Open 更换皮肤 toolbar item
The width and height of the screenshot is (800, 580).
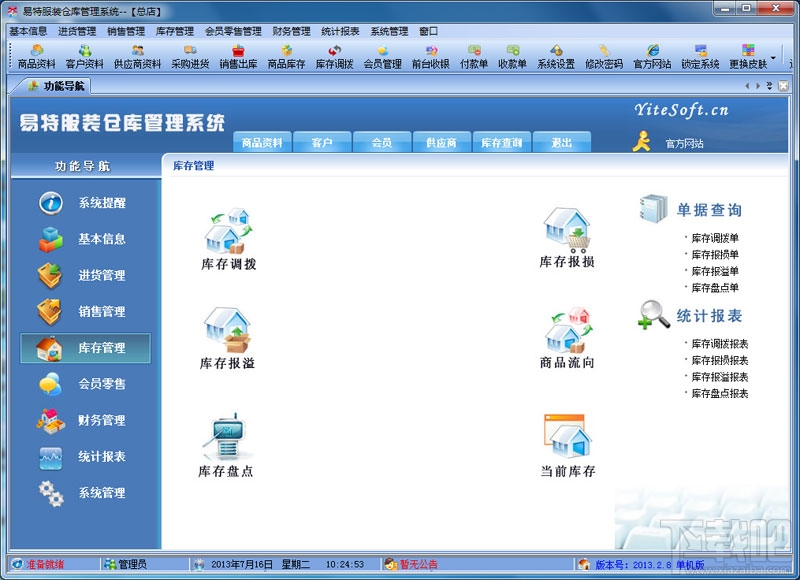[748, 57]
